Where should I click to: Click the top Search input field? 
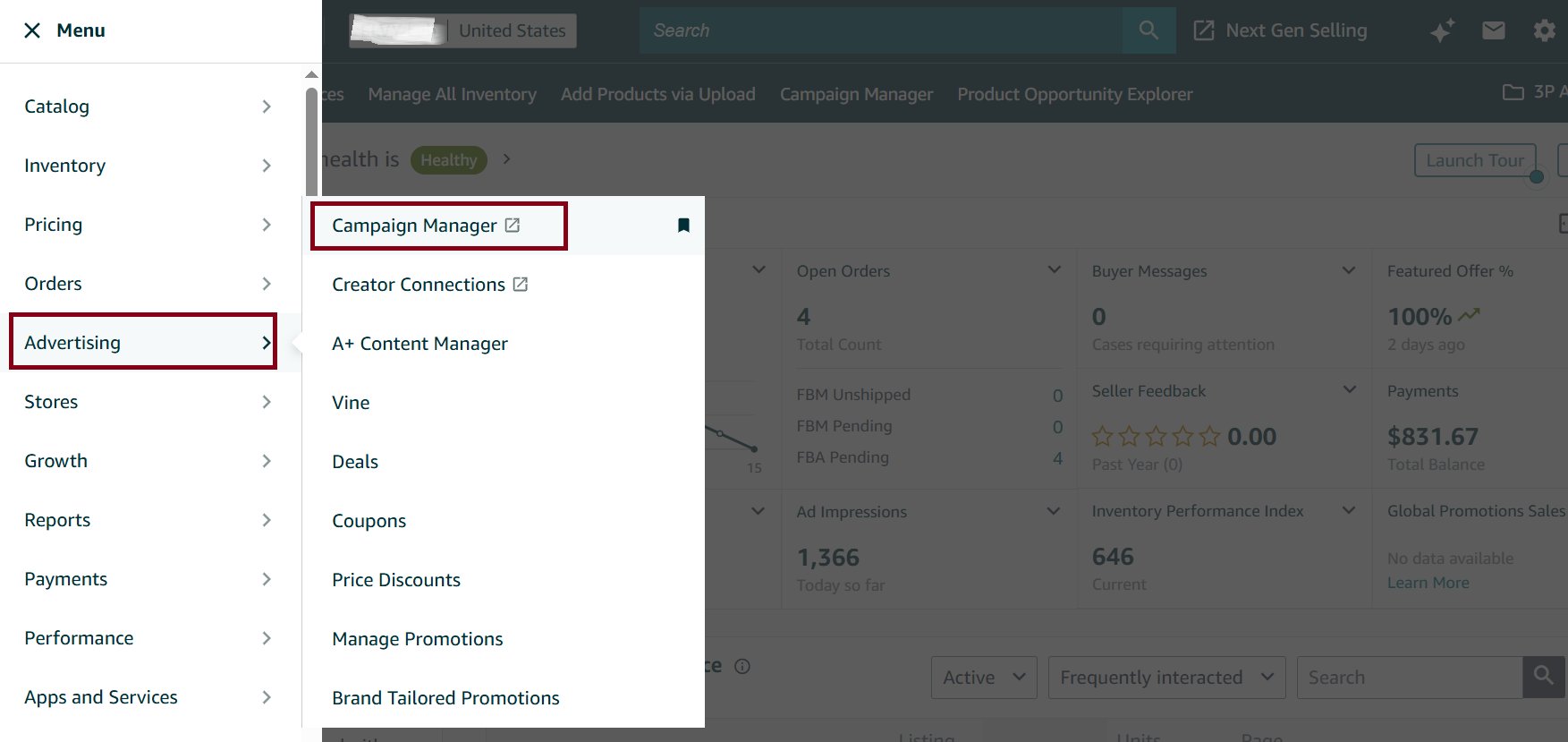point(881,30)
